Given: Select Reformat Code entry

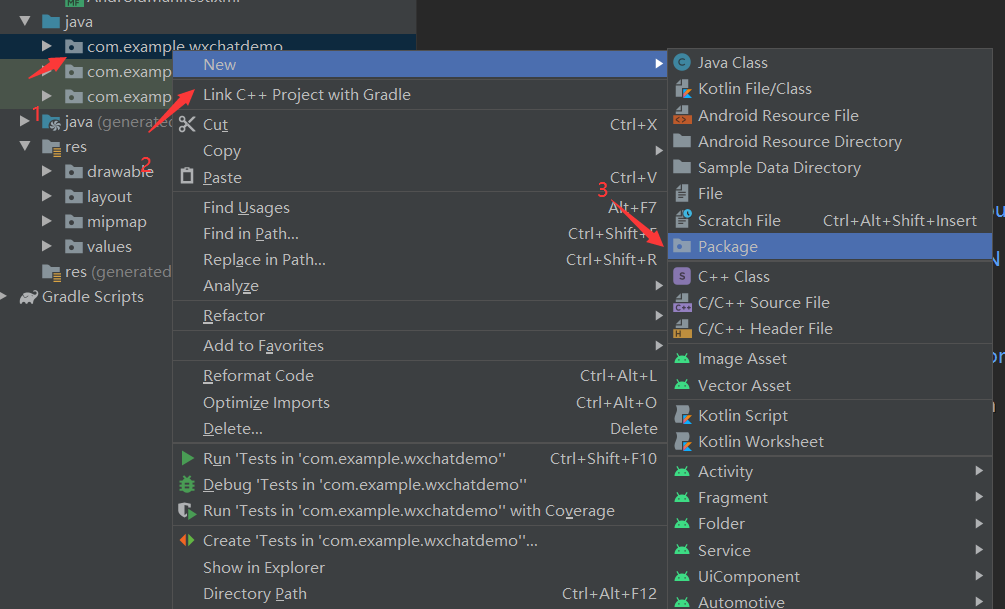Looking at the screenshot, I should (420, 376).
